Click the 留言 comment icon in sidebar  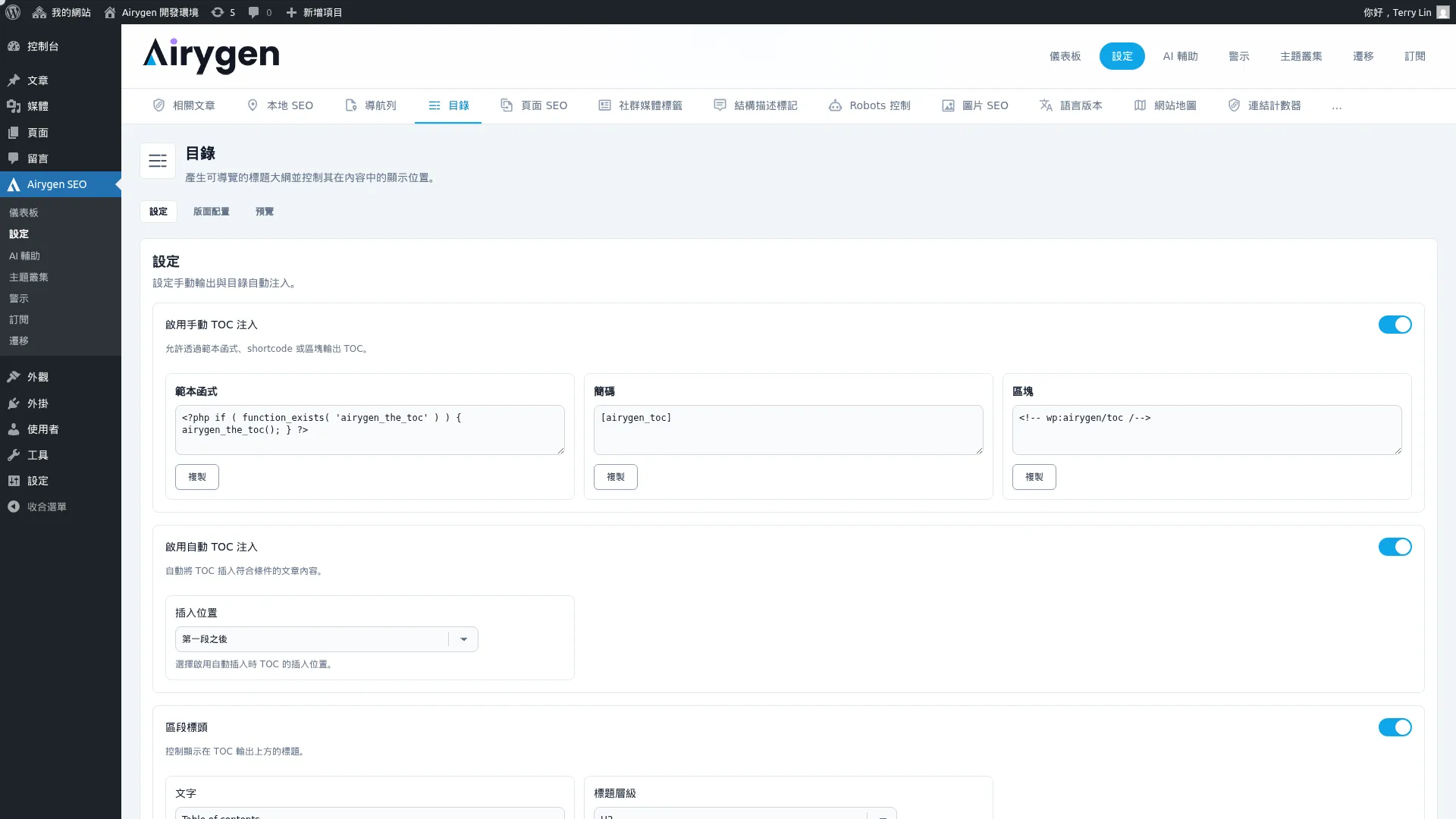pos(14,158)
